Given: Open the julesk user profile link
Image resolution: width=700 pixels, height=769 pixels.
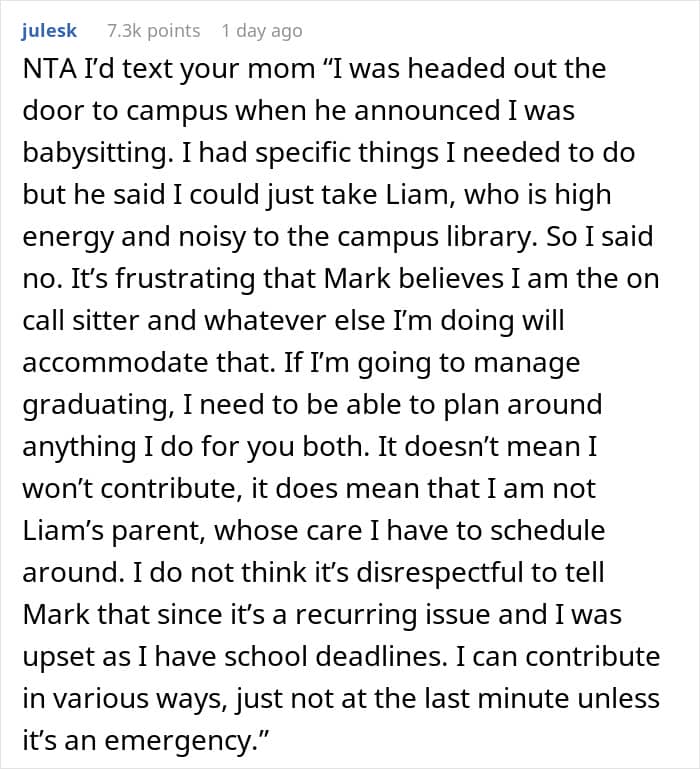Looking at the screenshot, I should [x=47, y=31].
